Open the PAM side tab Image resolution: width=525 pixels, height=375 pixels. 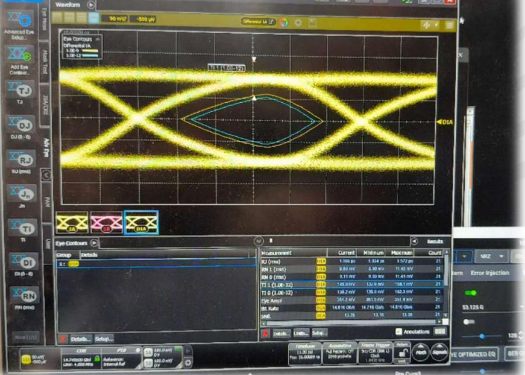pos(47,202)
